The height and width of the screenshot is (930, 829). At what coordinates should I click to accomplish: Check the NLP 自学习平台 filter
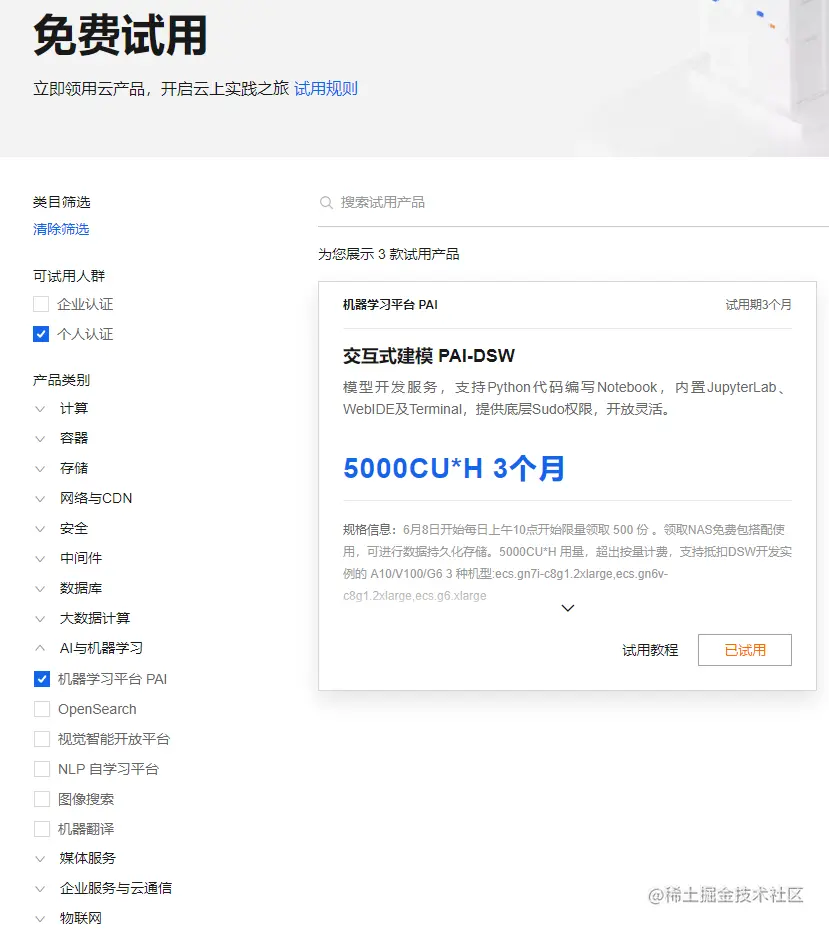tap(42, 769)
